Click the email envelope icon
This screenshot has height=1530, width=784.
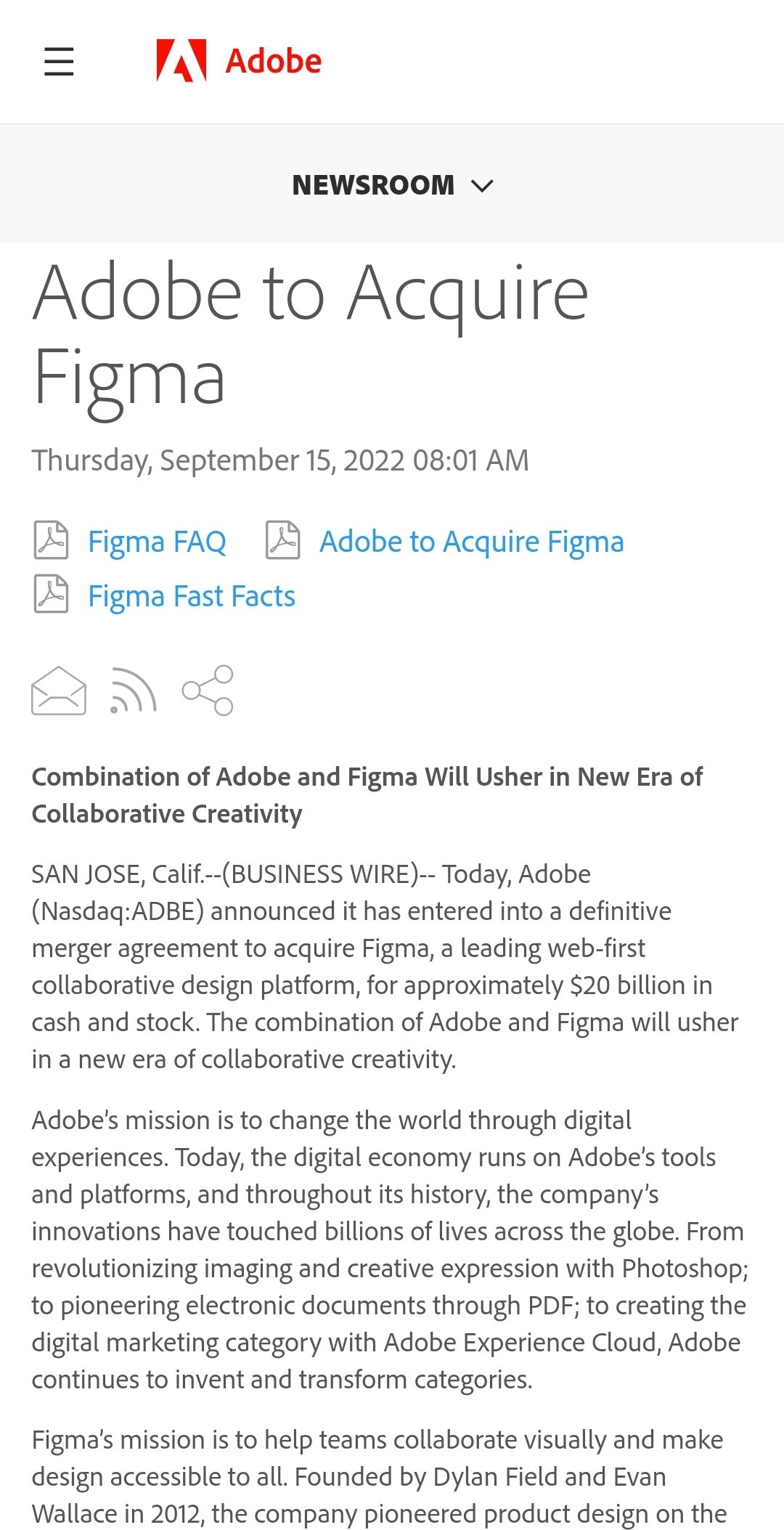(59, 691)
